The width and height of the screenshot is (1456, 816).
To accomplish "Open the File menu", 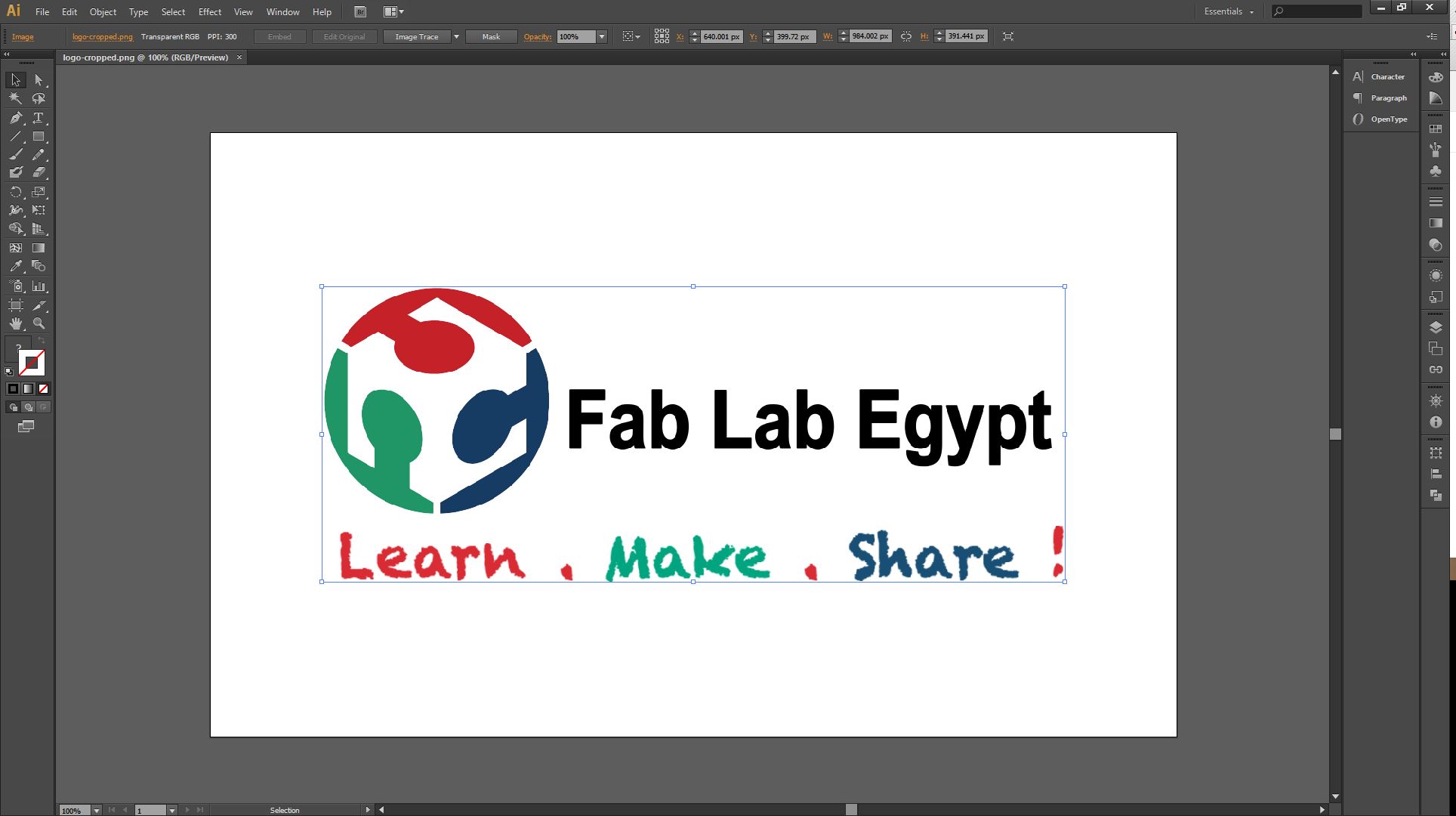I will (x=42, y=11).
